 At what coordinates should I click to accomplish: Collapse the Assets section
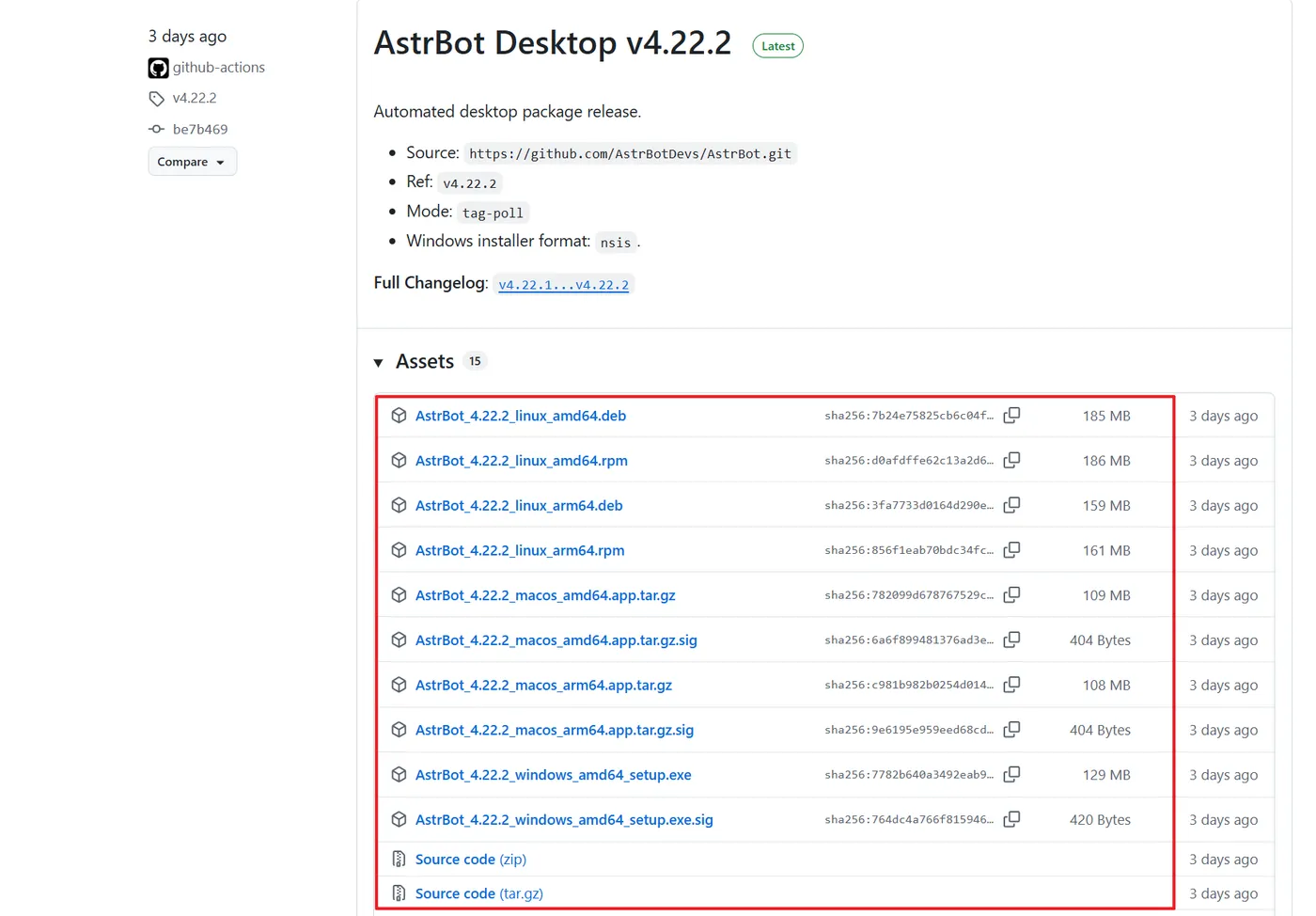click(378, 362)
